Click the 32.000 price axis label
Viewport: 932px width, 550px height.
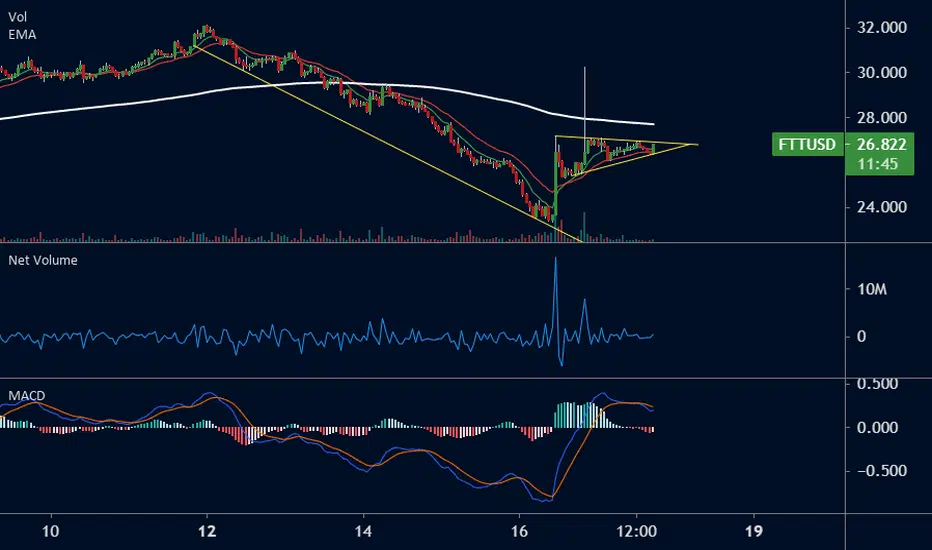point(881,27)
